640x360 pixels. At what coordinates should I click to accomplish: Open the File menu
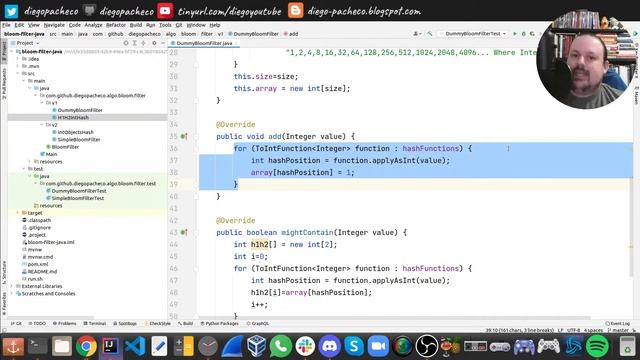6,25
